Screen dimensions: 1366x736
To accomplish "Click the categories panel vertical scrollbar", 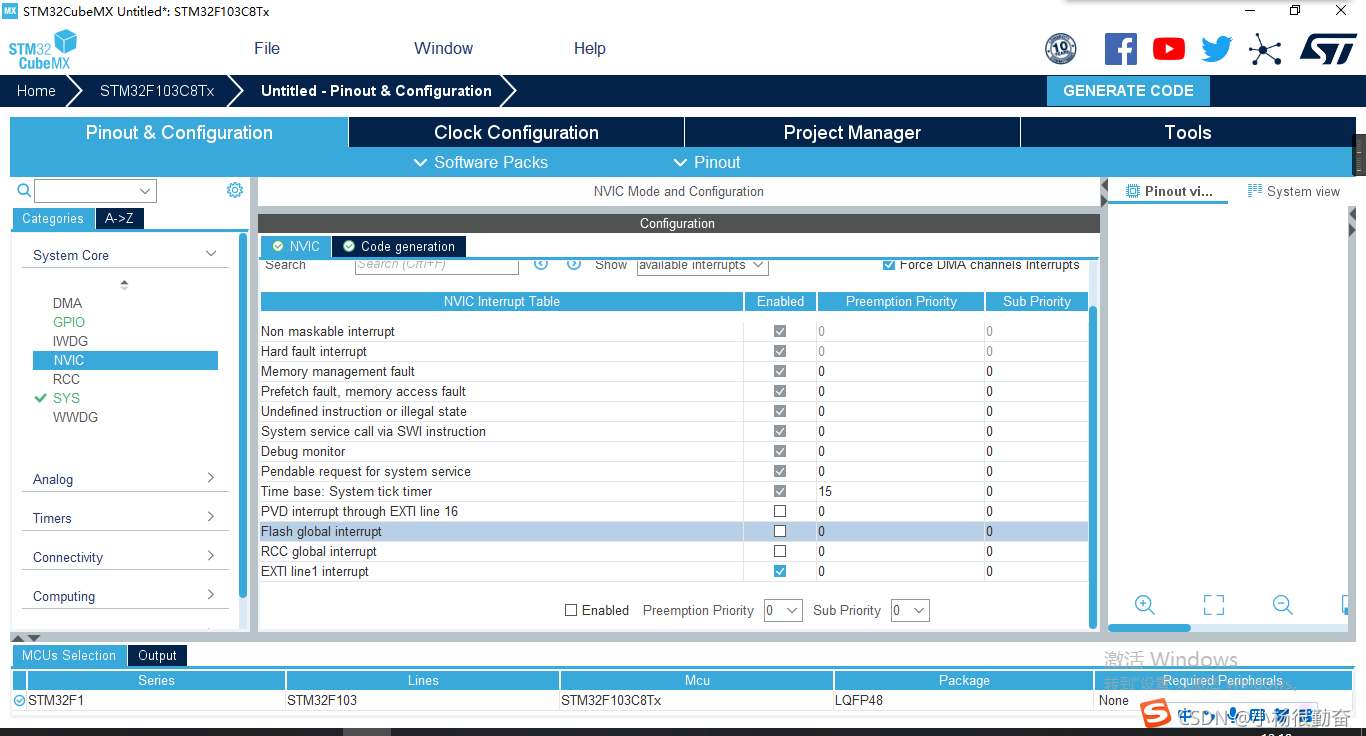I will 243,415.
